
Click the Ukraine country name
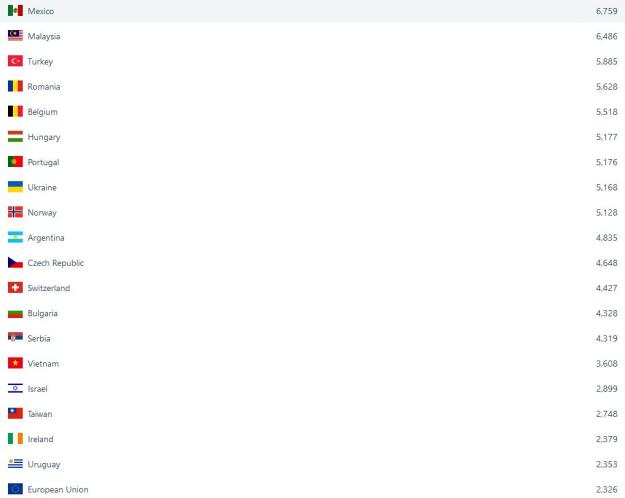(42, 187)
